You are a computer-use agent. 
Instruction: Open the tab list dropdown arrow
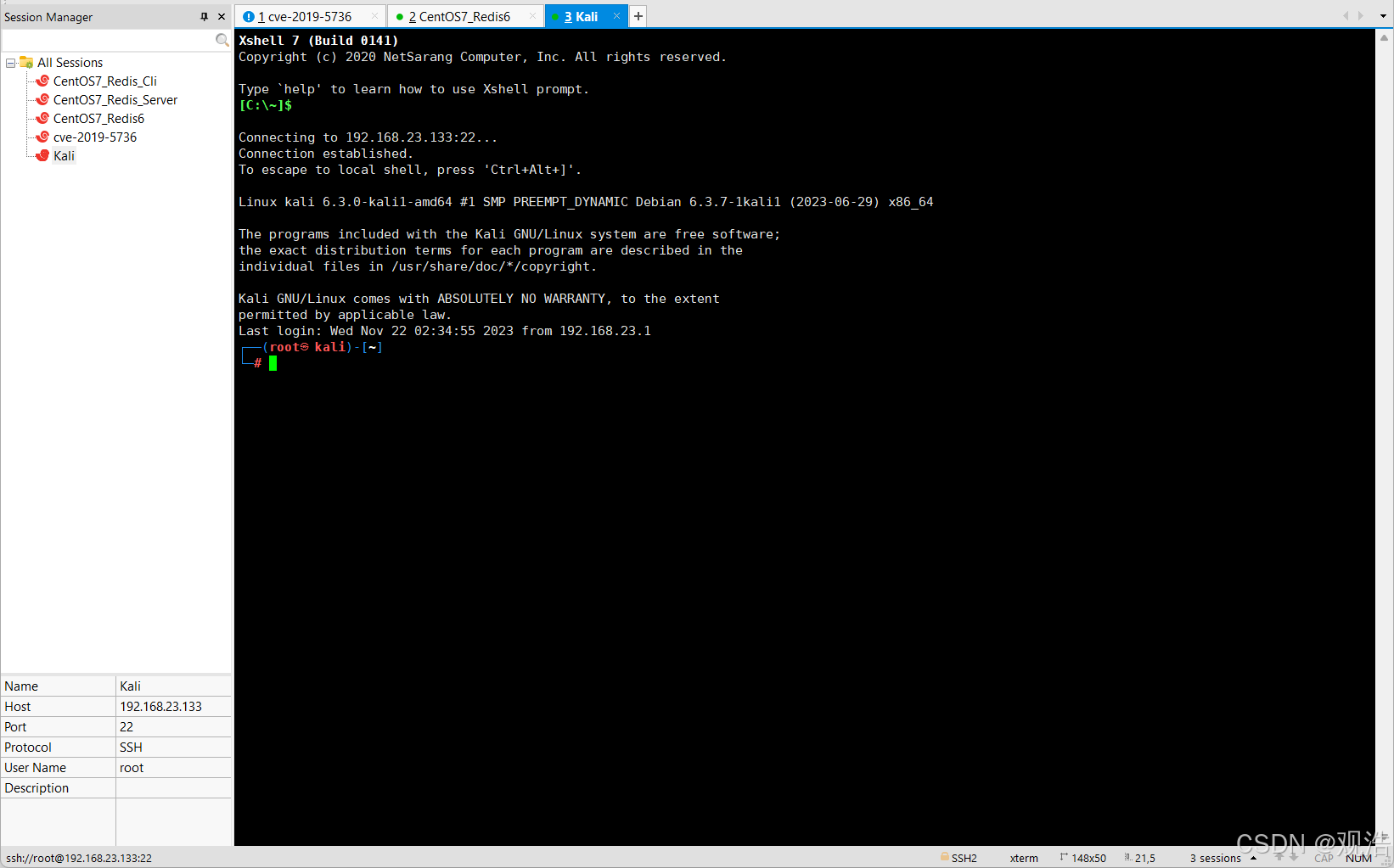pyautogui.click(x=1383, y=16)
